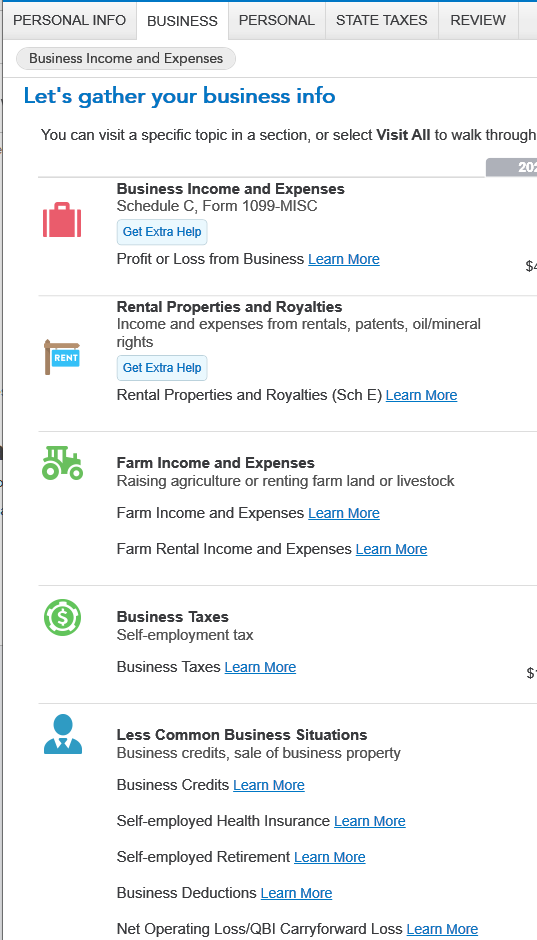Open Learn More for Business Credits
This screenshot has height=940, width=537.
coord(268,785)
